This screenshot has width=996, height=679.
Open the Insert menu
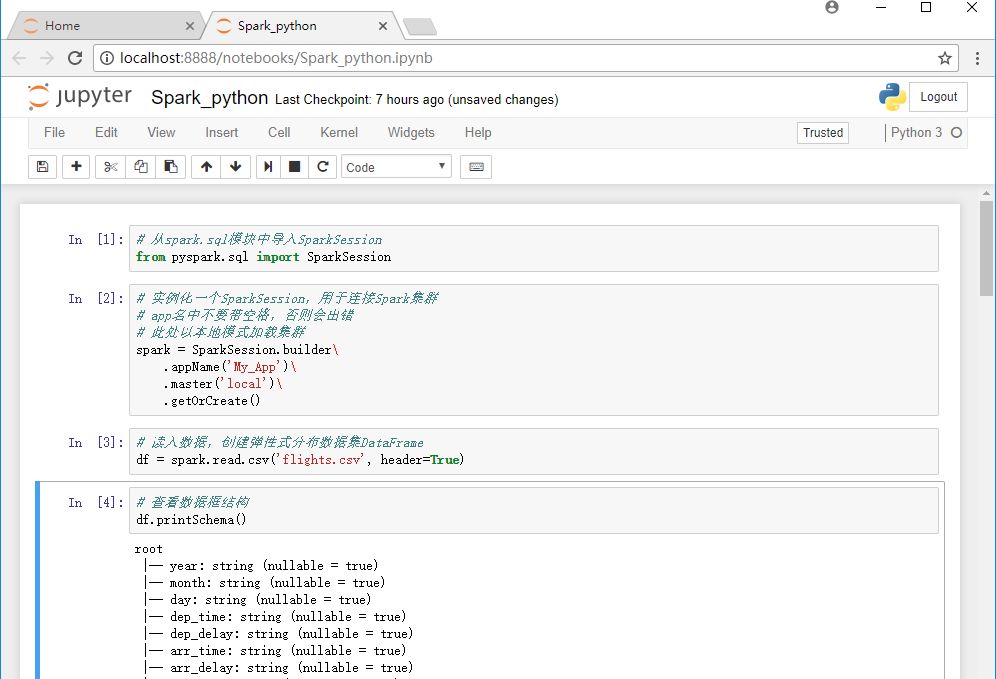point(221,132)
